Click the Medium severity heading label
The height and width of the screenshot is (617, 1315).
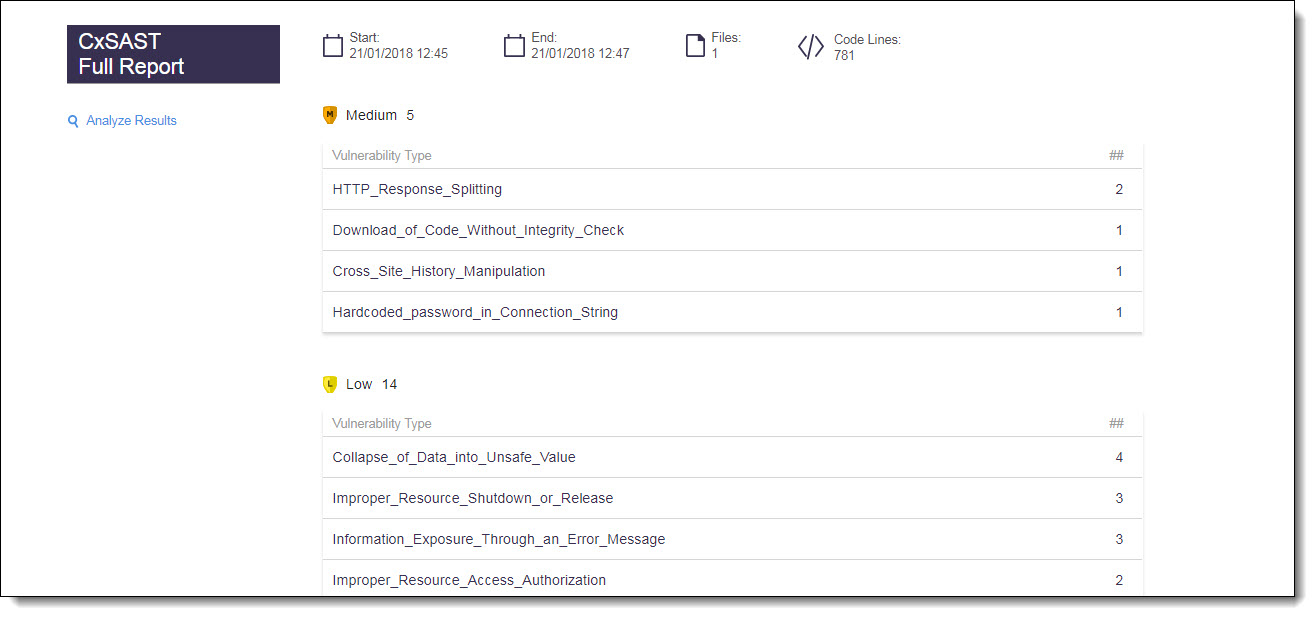tap(371, 115)
